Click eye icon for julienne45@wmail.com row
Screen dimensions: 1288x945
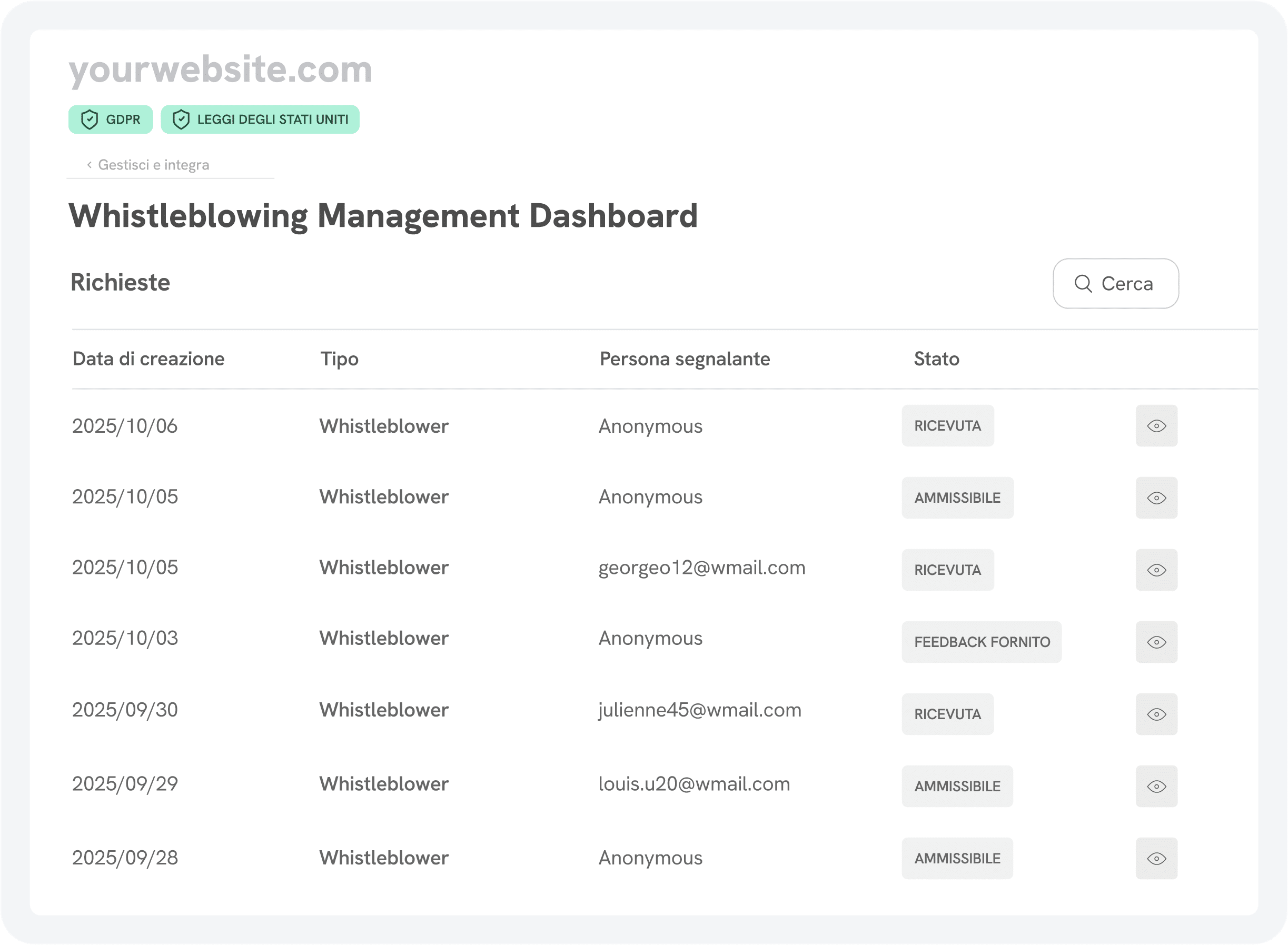1156,714
